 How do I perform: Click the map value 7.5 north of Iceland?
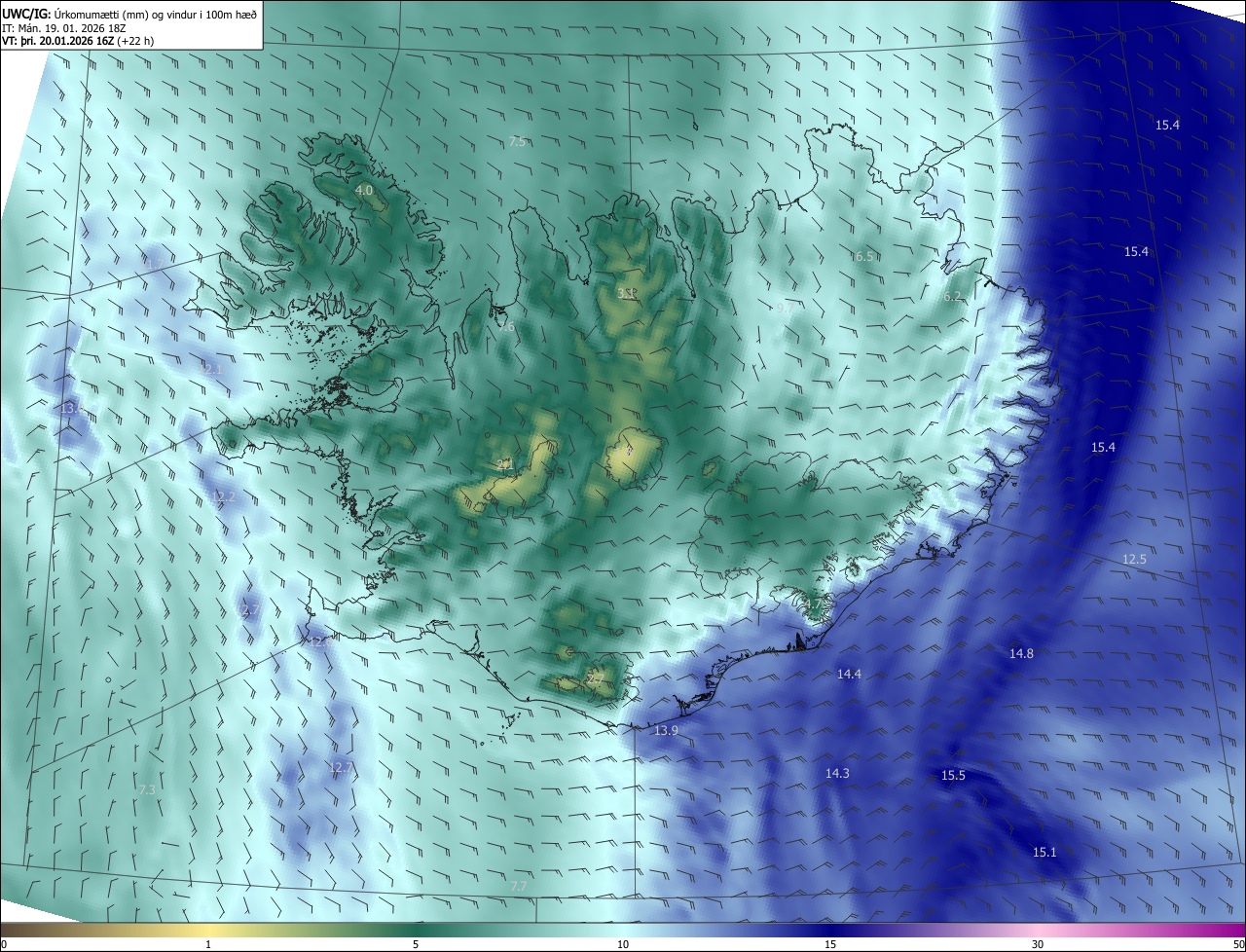[x=517, y=142]
